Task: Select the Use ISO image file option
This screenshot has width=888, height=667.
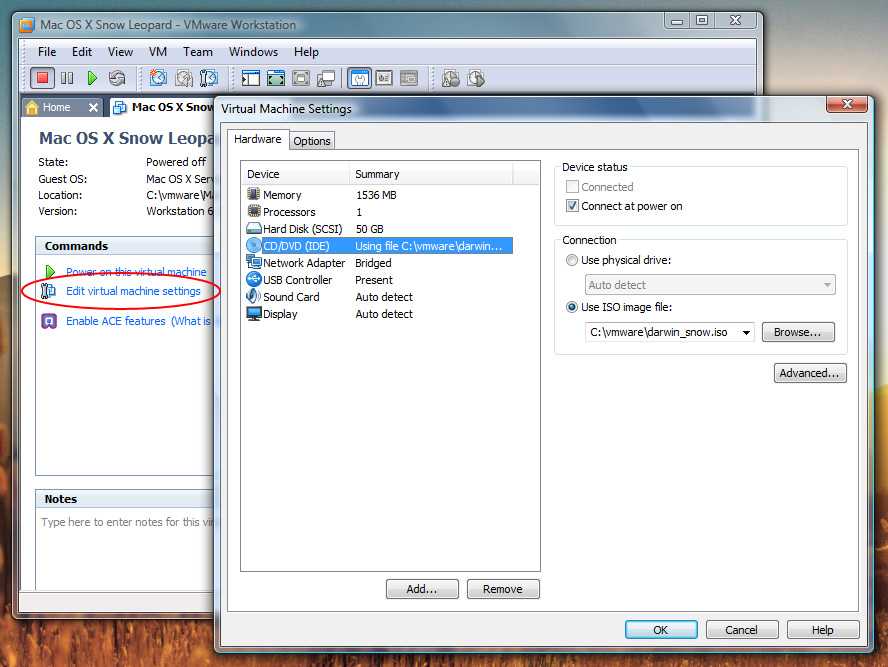Action: tap(572, 307)
